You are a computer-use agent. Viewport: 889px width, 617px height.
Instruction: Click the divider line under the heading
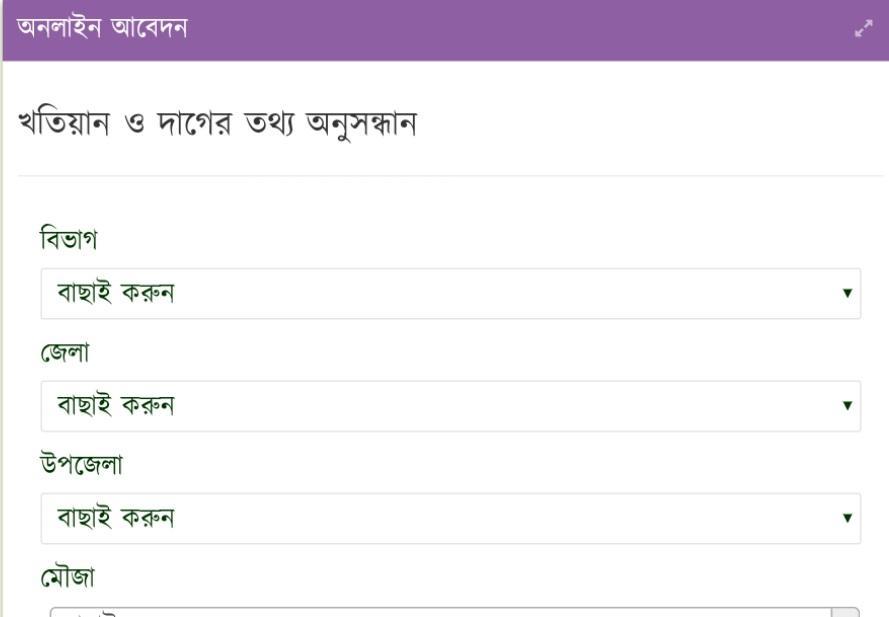coord(450,176)
